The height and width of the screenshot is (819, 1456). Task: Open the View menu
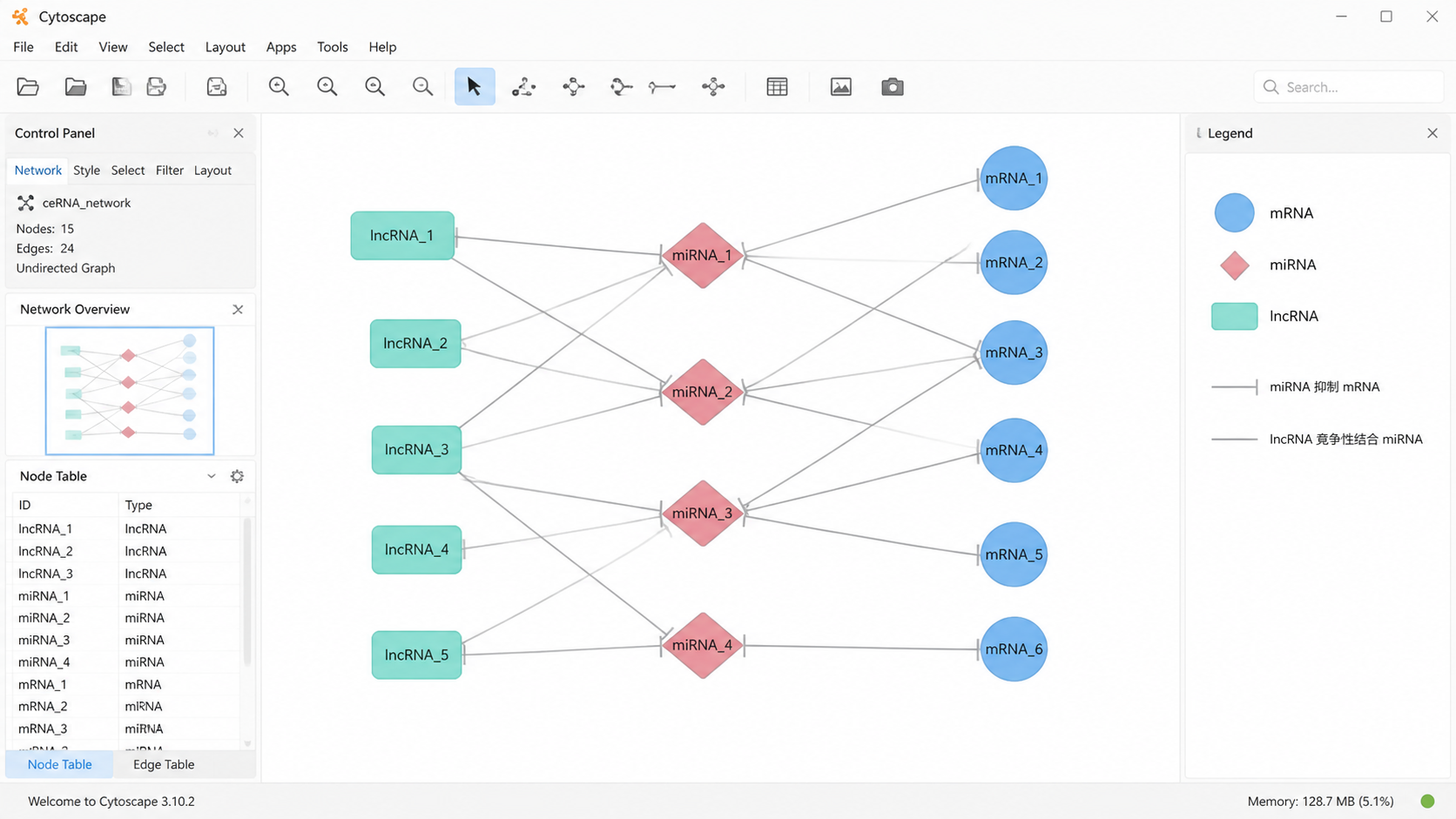click(x=113, y=47)
